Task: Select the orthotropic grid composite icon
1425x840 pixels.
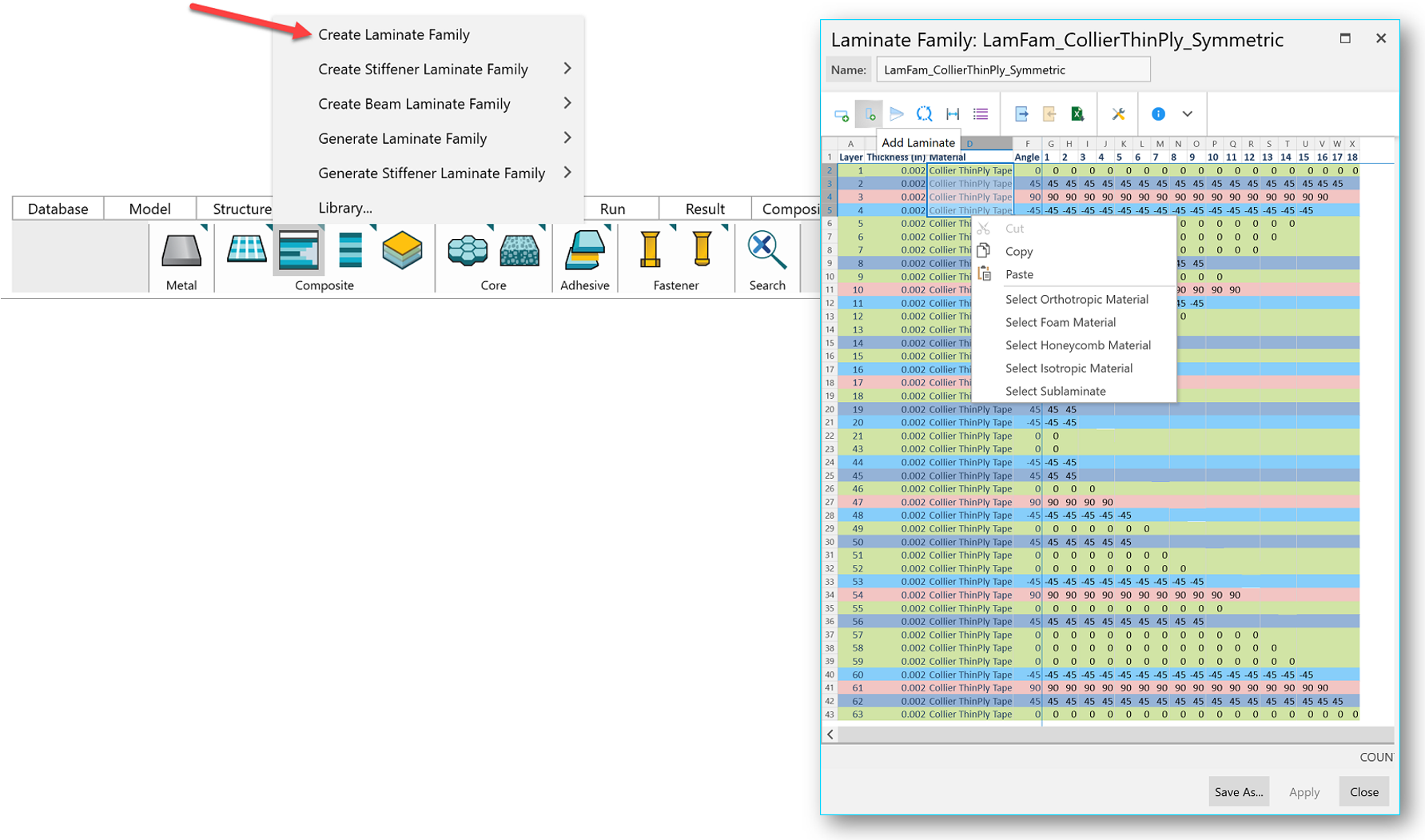Action: [246, 249]
